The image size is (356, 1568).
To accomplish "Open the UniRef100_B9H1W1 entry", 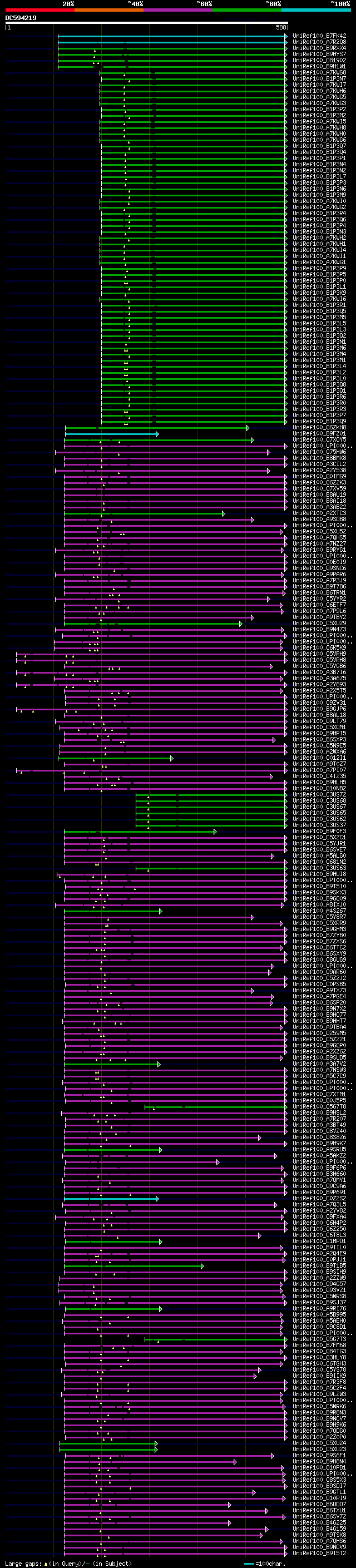I will [x=319, y=66].
